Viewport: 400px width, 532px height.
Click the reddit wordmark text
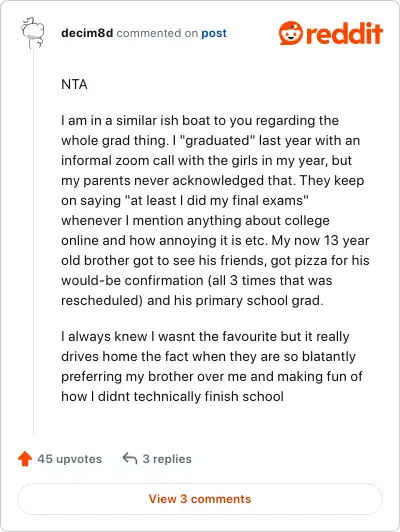coord(344,33)
